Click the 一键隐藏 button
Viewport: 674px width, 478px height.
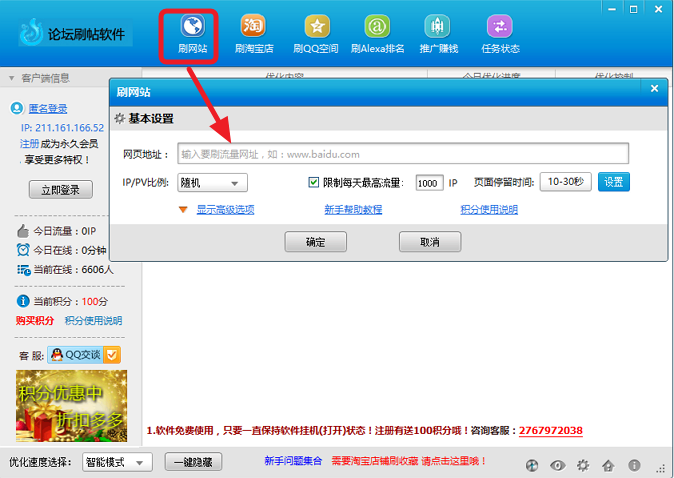pyautogui.click(x=193, y=462)
